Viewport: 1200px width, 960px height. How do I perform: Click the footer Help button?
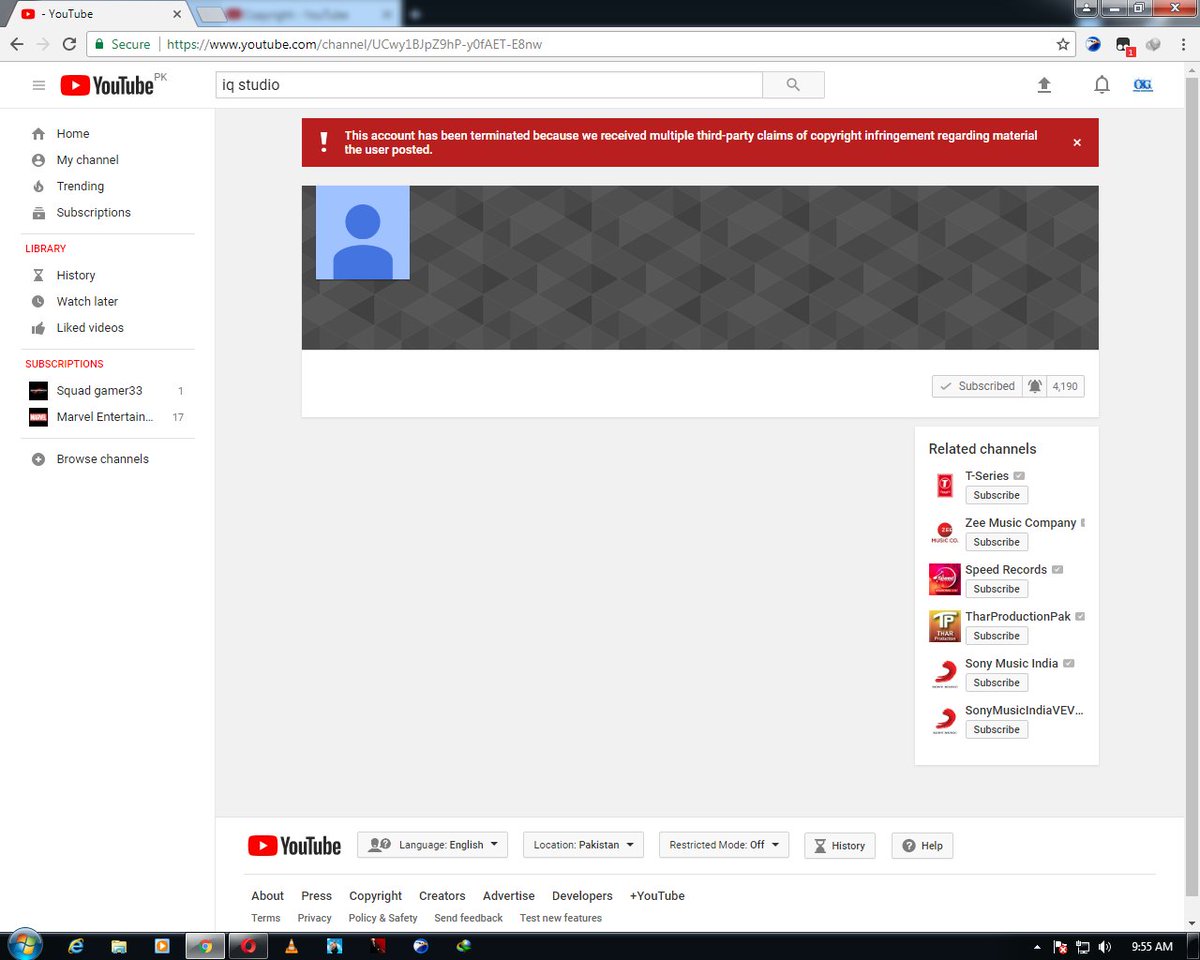[x=922, y=845]
